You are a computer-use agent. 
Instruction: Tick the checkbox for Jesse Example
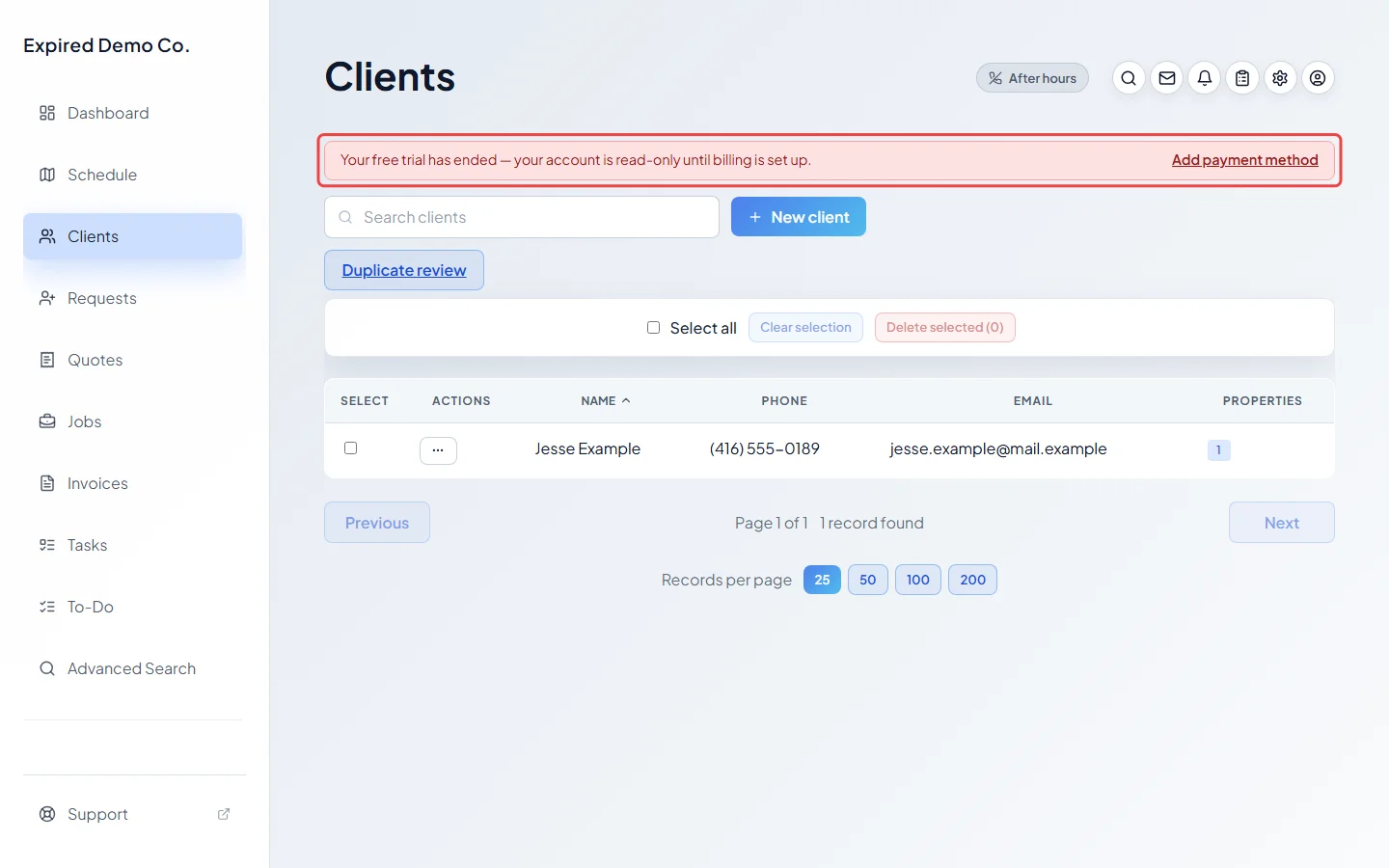[x=351, y=448]
